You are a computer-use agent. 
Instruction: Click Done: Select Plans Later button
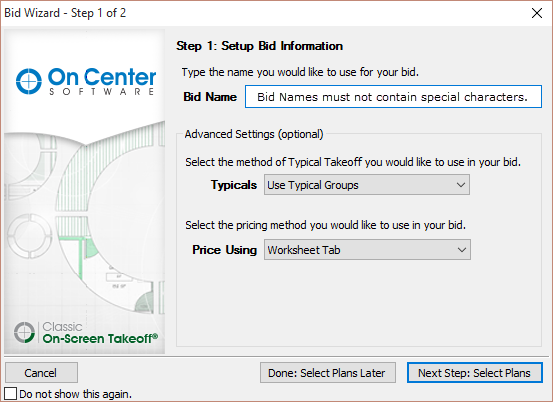coord(328,373)
